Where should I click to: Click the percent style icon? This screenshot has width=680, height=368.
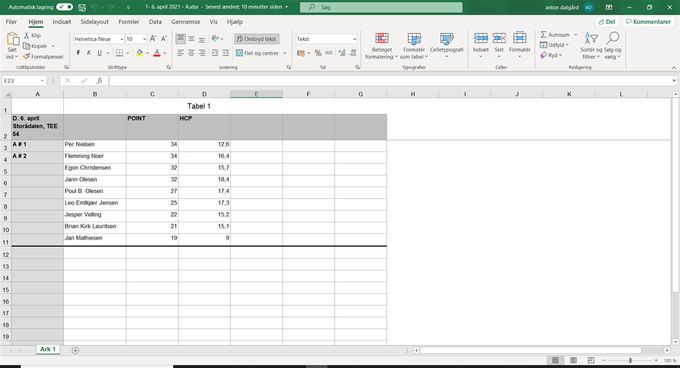[x=318, y=53]
